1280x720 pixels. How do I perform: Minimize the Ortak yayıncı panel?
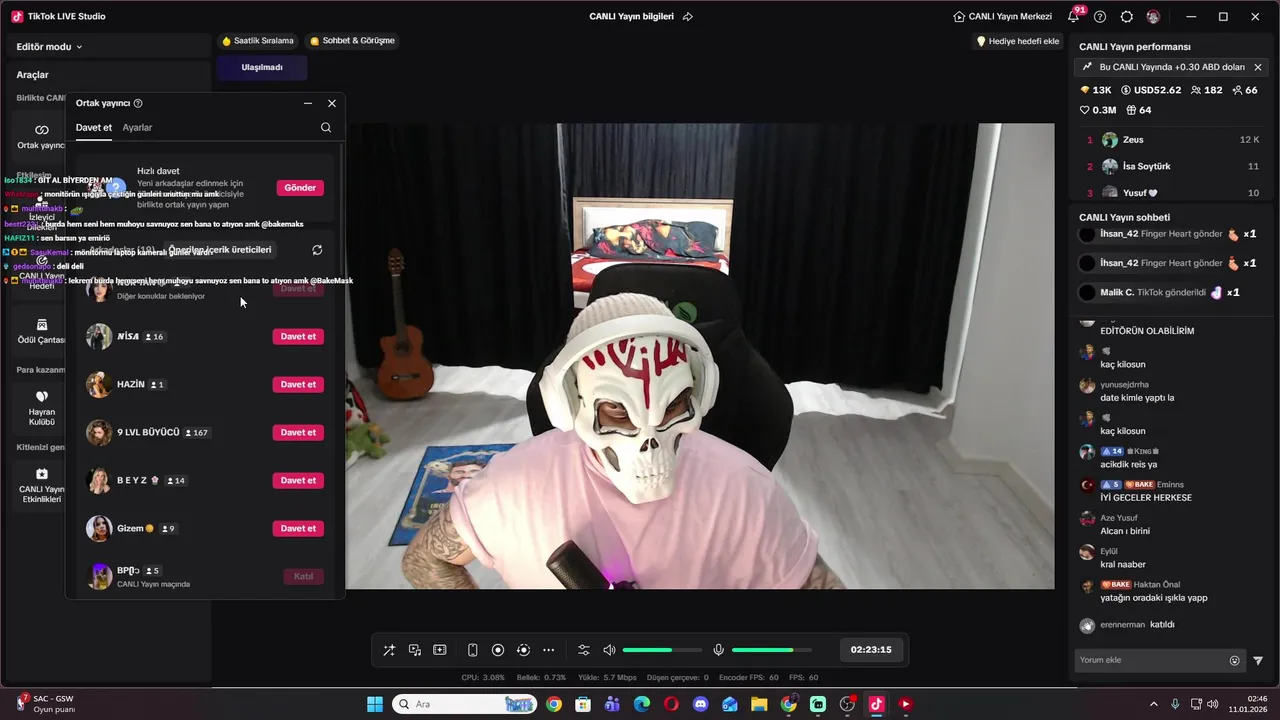pos(308,103)
